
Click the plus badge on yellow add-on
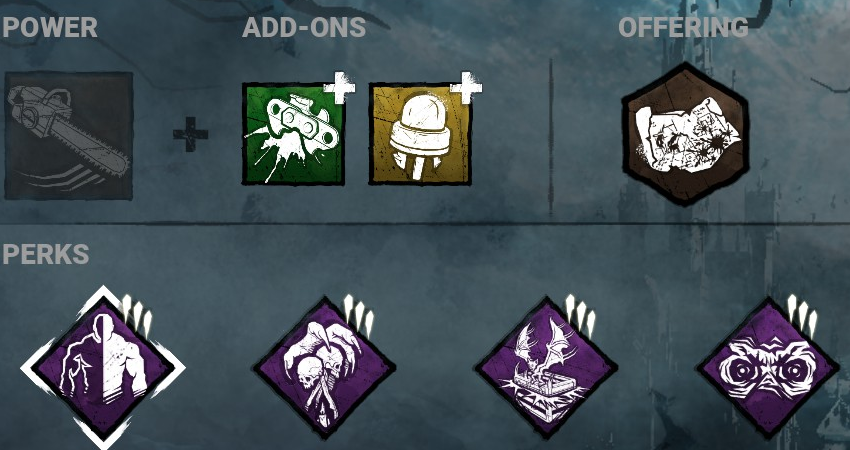[x=466, y=87]
